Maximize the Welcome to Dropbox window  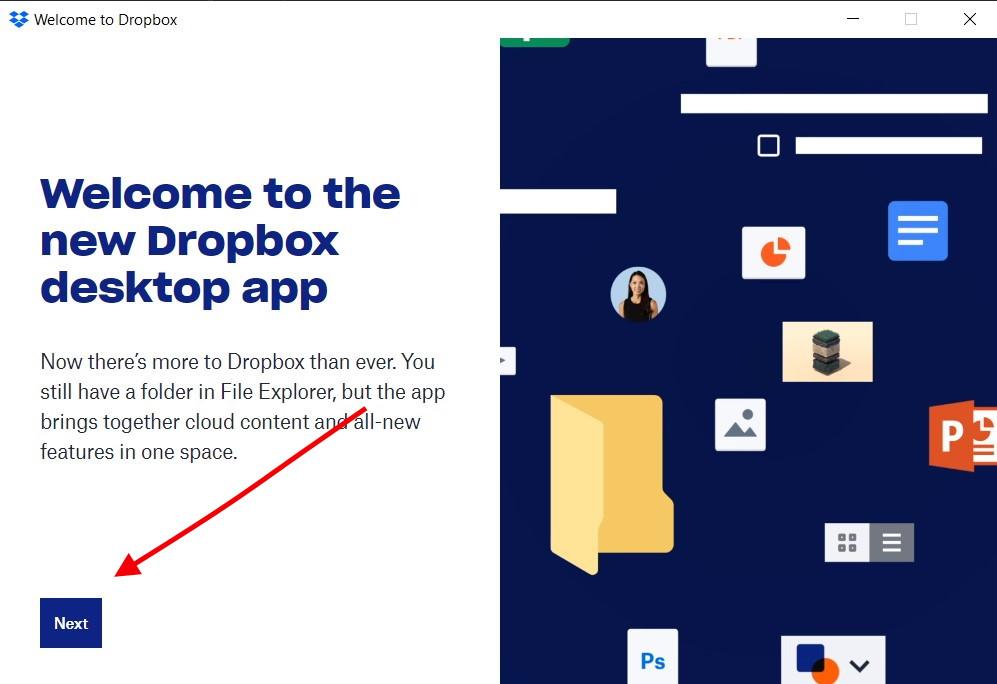coord(911,19)
